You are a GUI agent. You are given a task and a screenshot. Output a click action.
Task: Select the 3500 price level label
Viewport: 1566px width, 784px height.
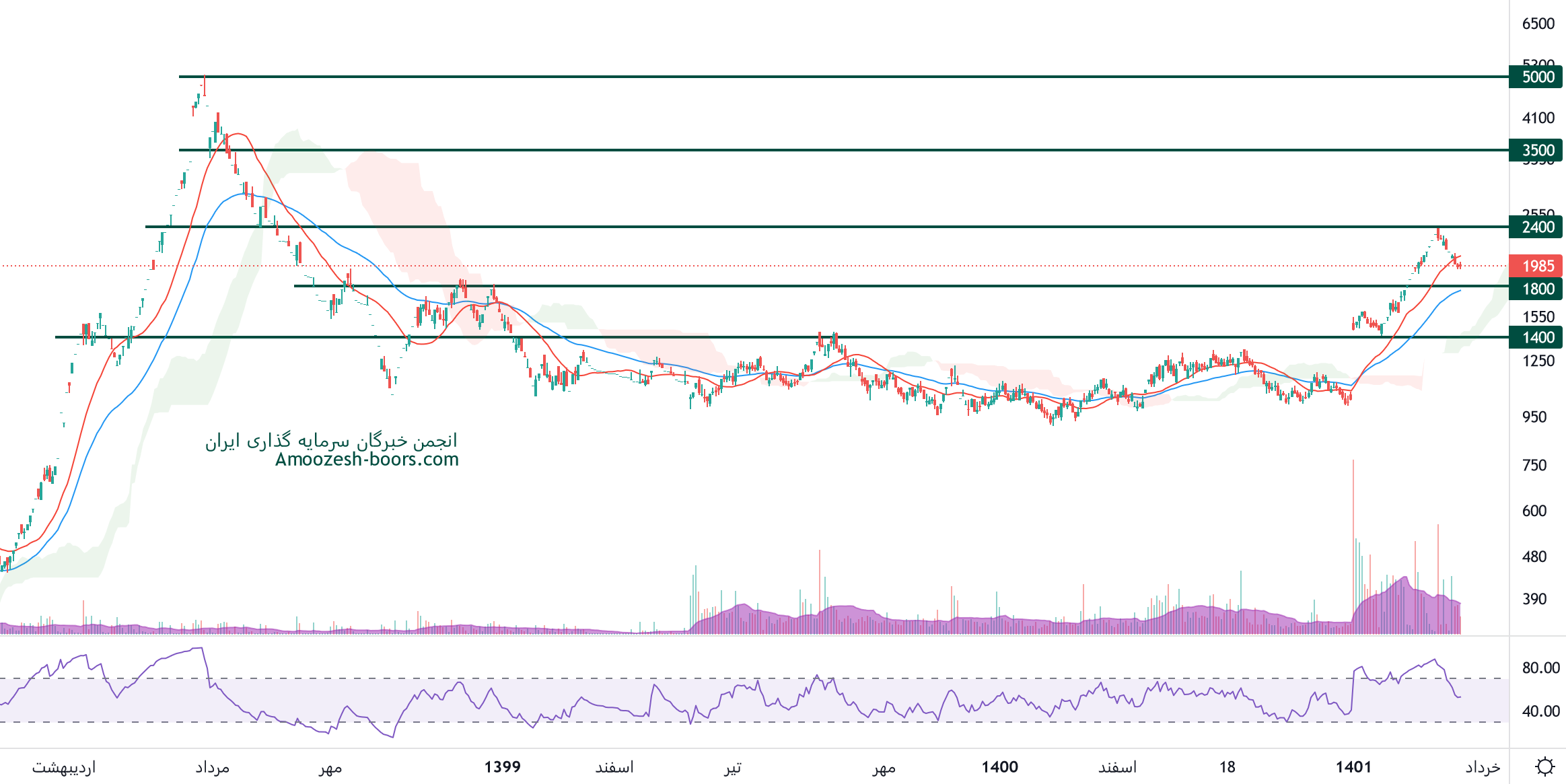(x=1537, y=150)
